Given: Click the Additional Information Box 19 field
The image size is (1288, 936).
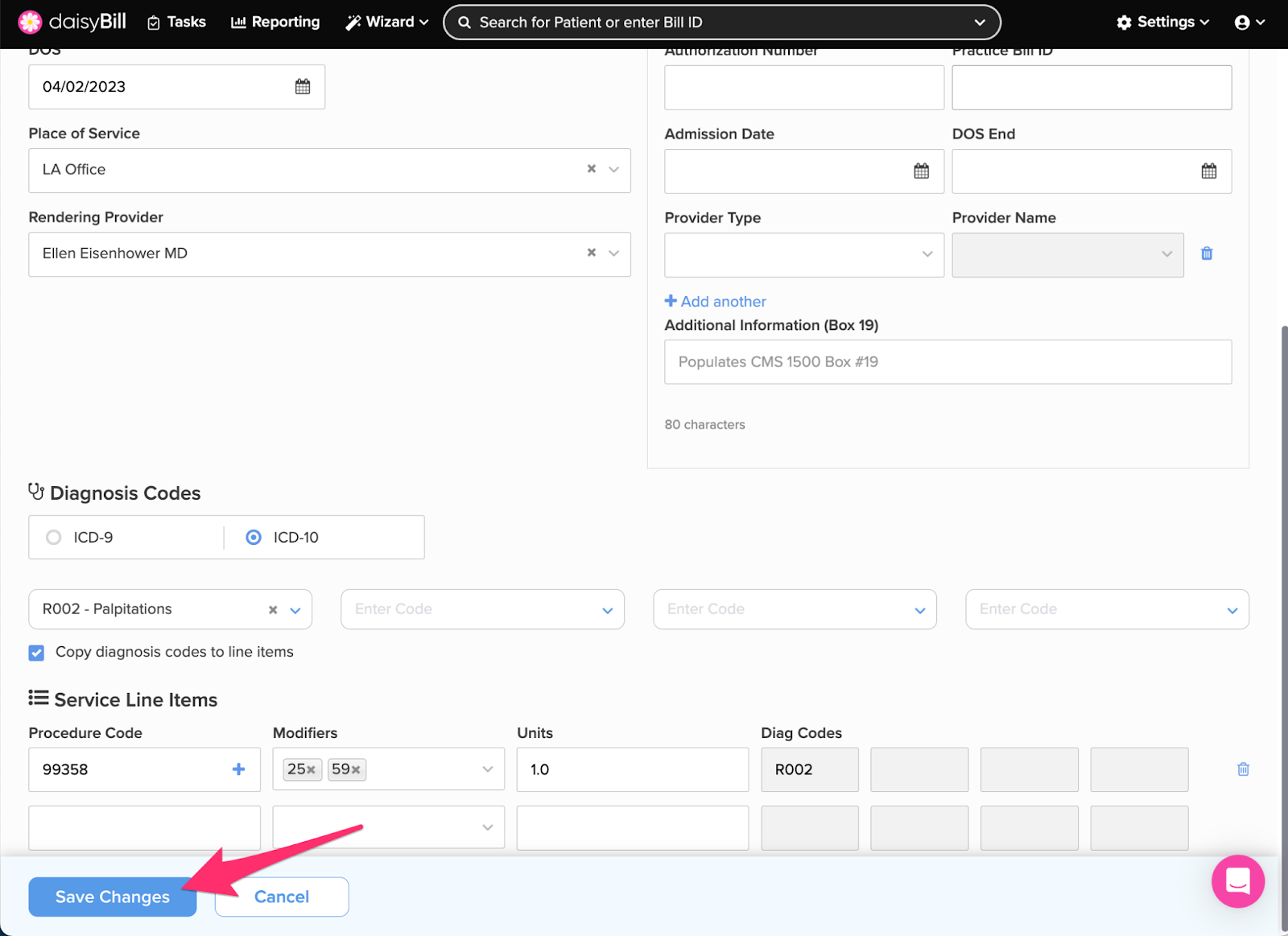Looking at the screenshot, I should click(x=947, y=362).
